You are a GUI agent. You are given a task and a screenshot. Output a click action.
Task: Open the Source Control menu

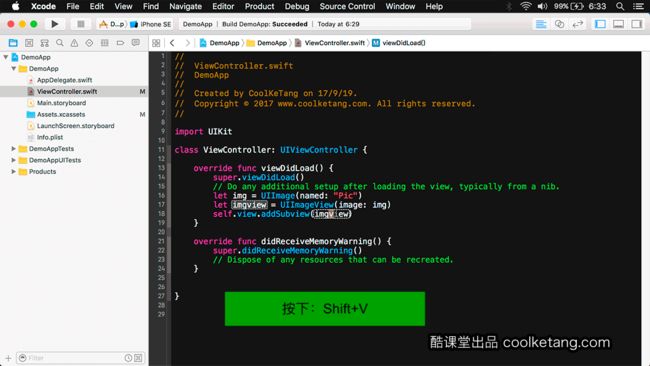pyautogui.click(x=347, y=6)
